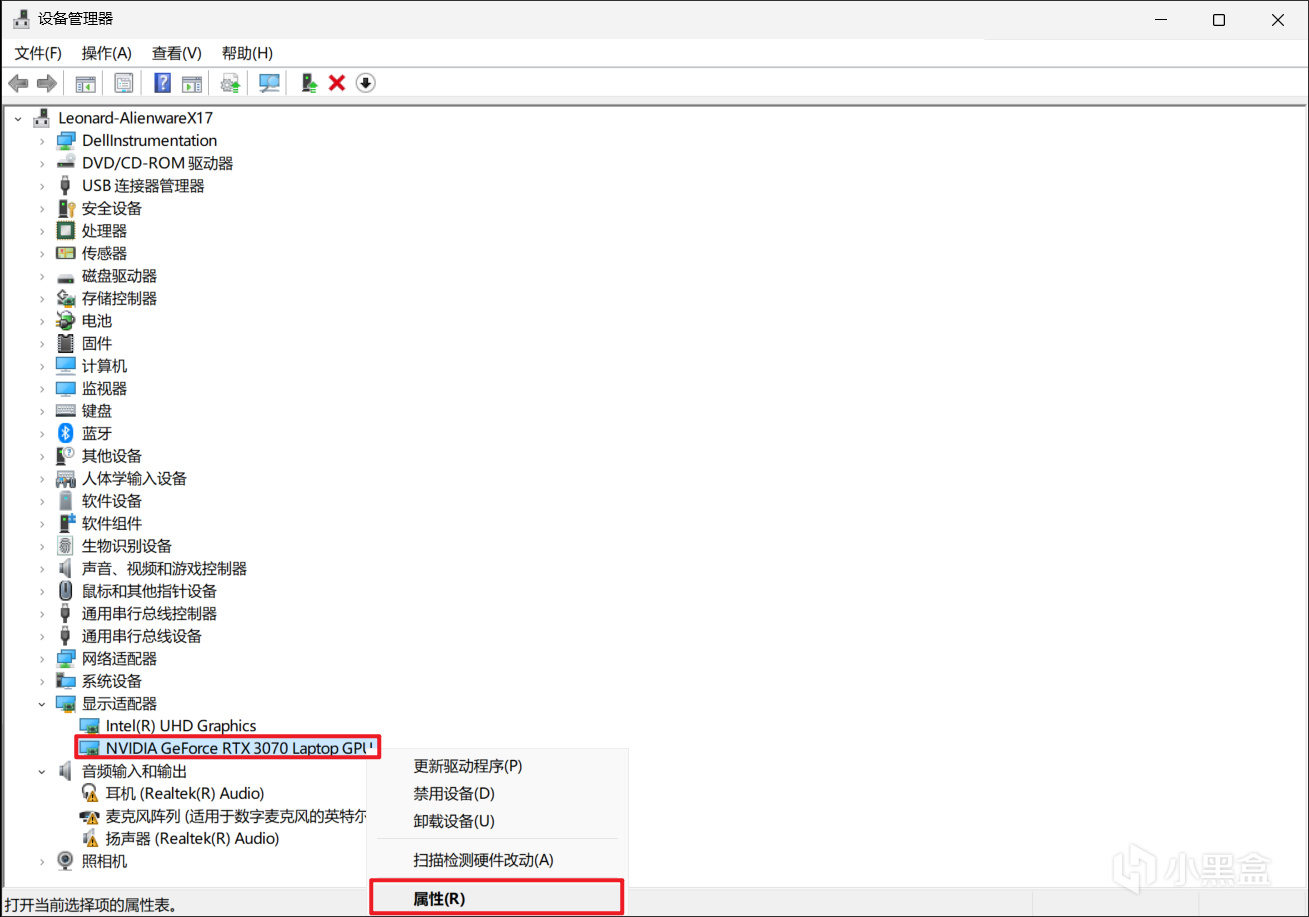Click the 键盘 keyboard icon
This screenshot has height=917, width=1309.
(66, 411)
